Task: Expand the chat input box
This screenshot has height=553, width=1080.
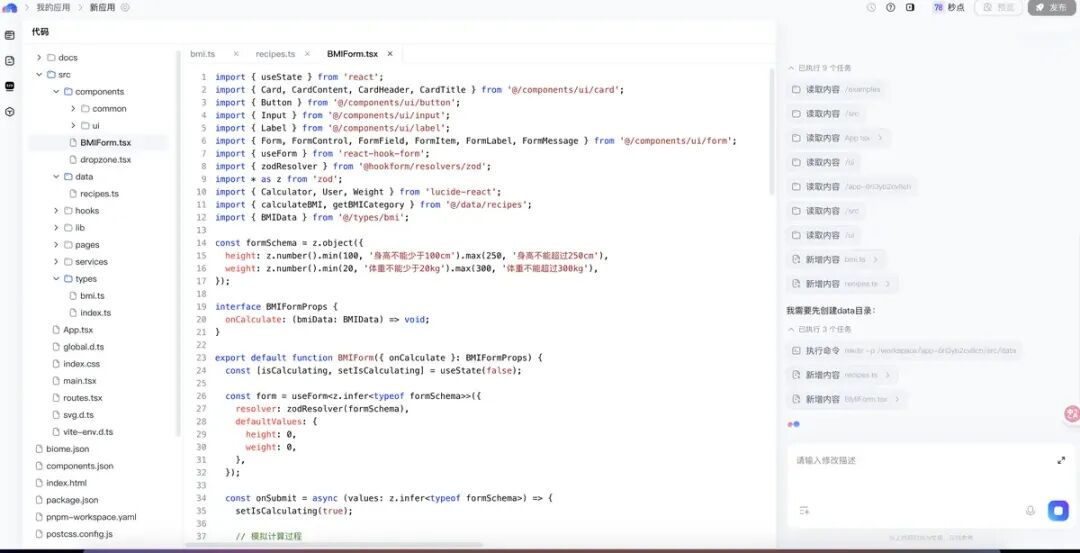Action: (1061, 460)
